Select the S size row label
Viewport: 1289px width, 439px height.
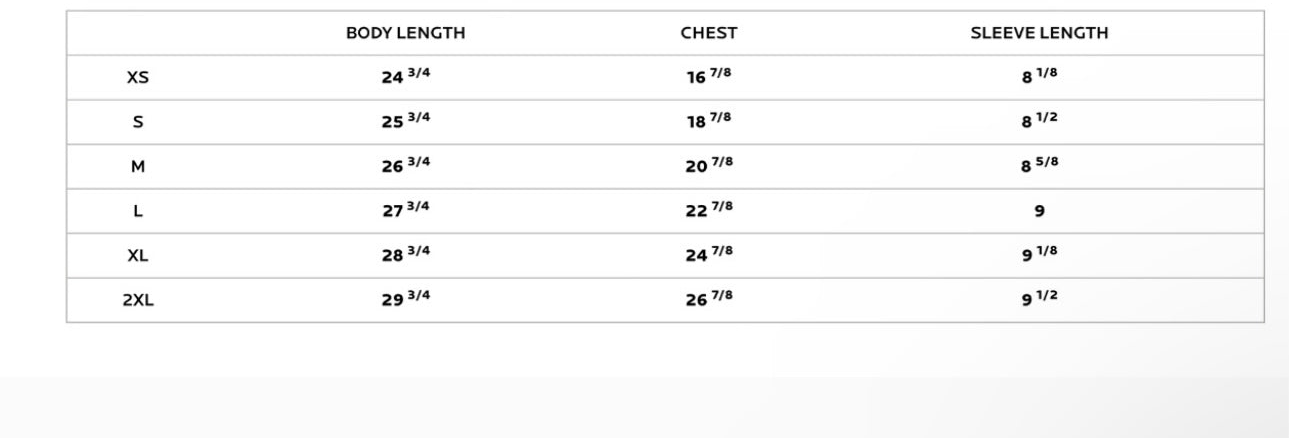(138, 123)
